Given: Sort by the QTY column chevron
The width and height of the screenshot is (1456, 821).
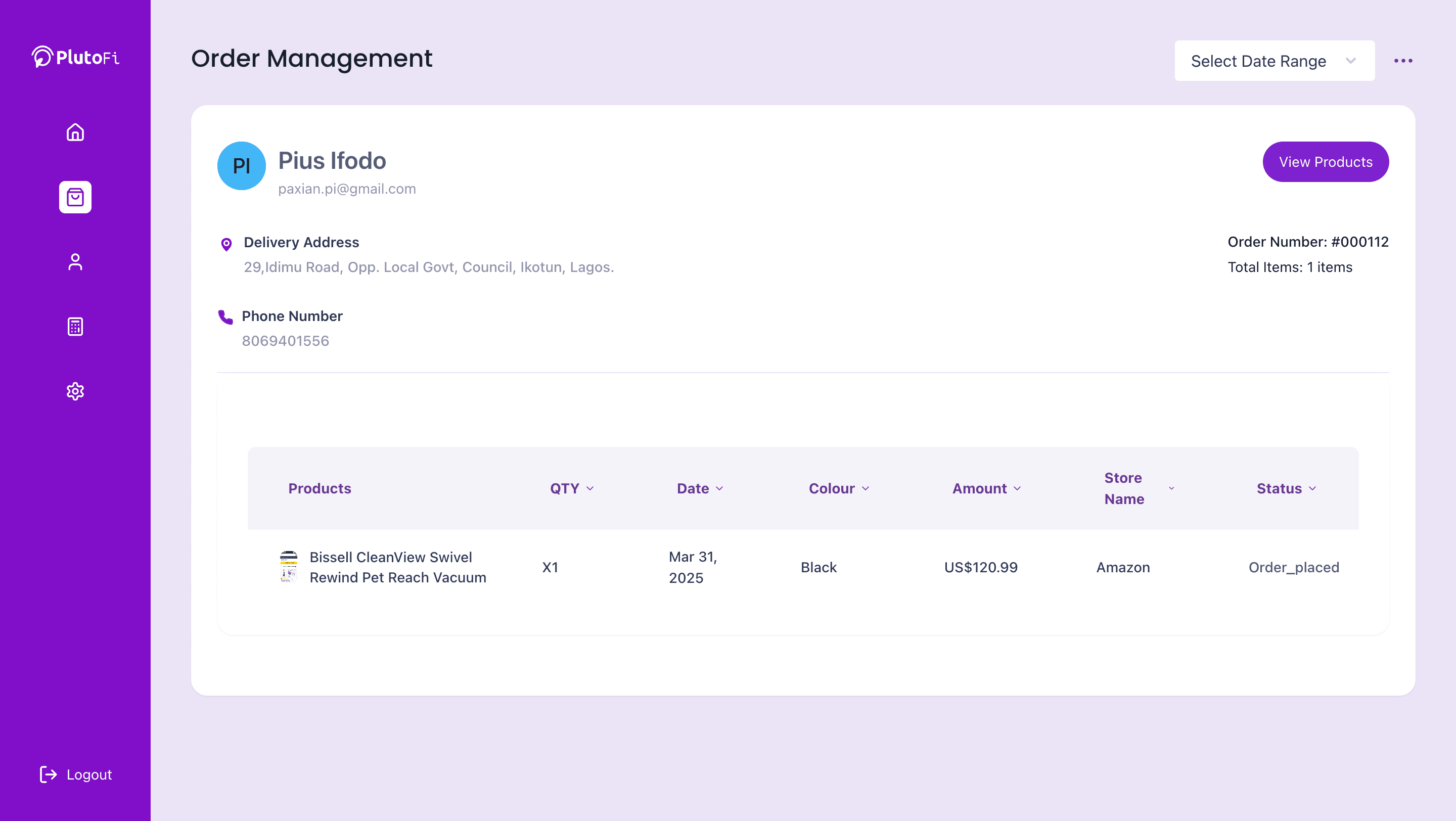Looking at the screenshot, I should click(x=590, y=488).
